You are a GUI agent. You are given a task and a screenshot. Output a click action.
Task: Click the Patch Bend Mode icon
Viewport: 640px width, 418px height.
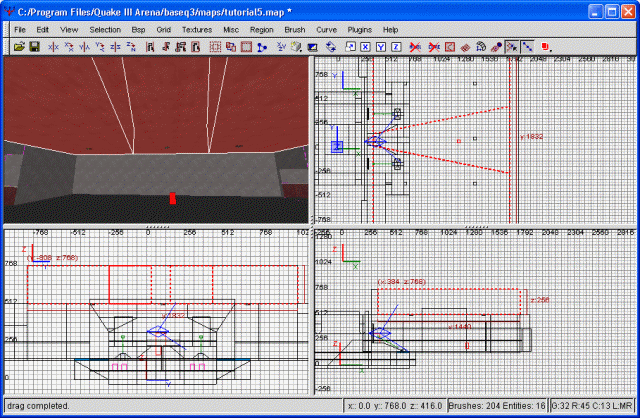pos(480,47)
